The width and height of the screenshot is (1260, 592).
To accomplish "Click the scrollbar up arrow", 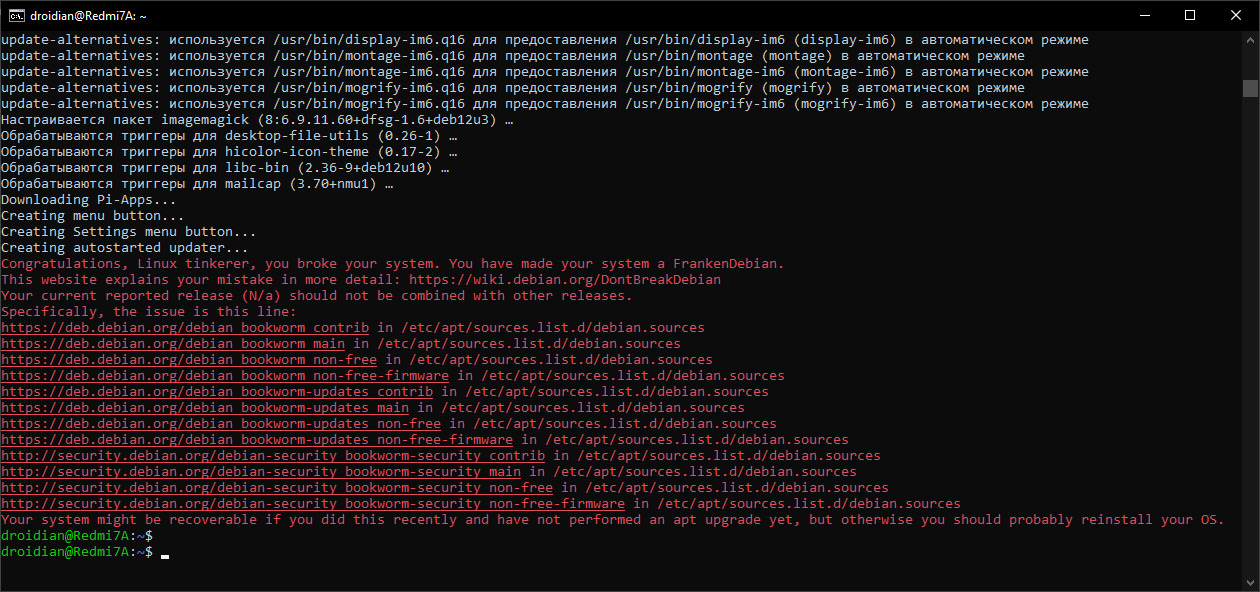I will point(1250,41).
